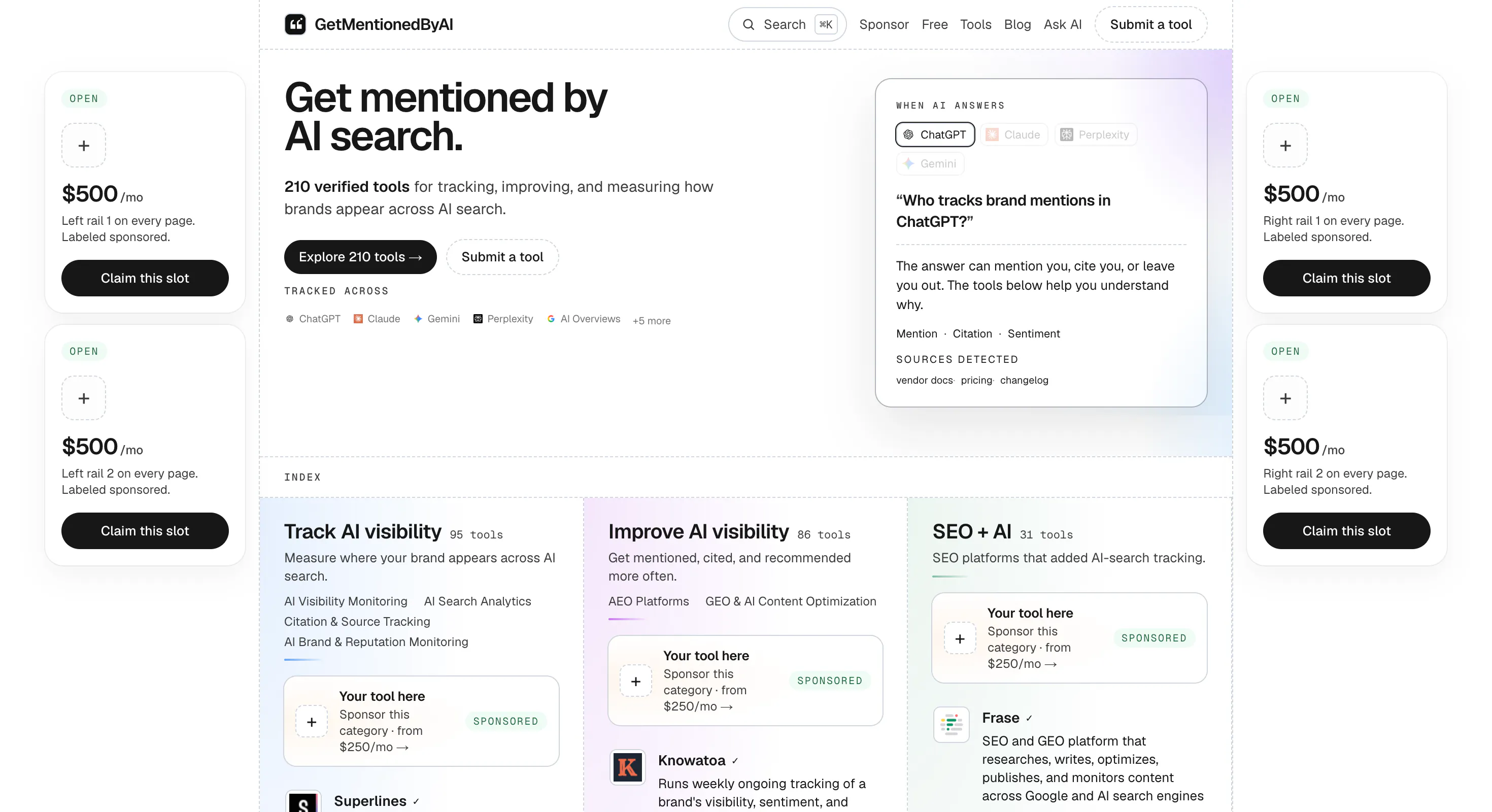Open the Knowatoa tool listing
The image size is (1492, 812).
pyautogui.click(x=692, y=760)
